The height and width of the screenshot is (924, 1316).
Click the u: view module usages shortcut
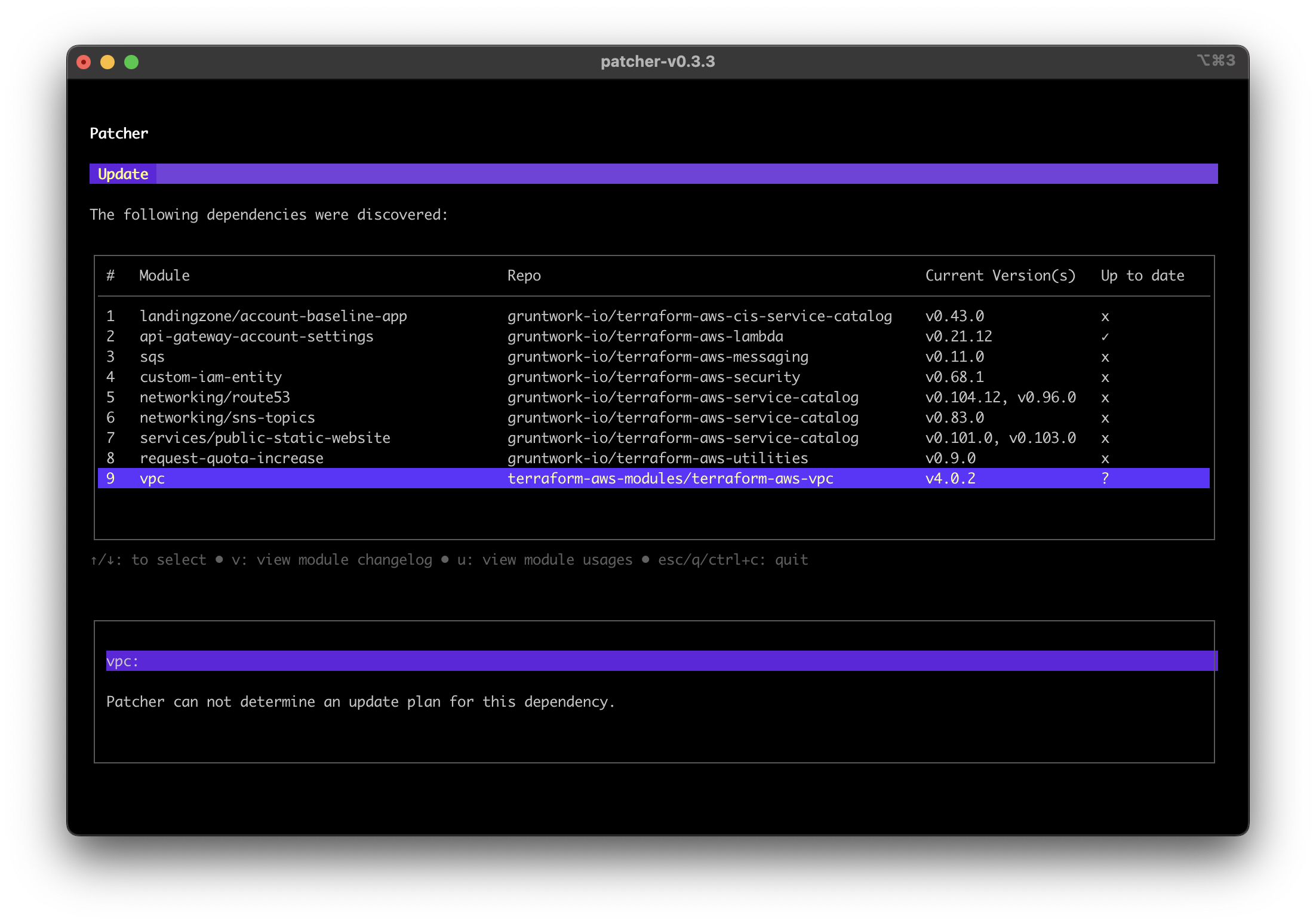(544, 559)
